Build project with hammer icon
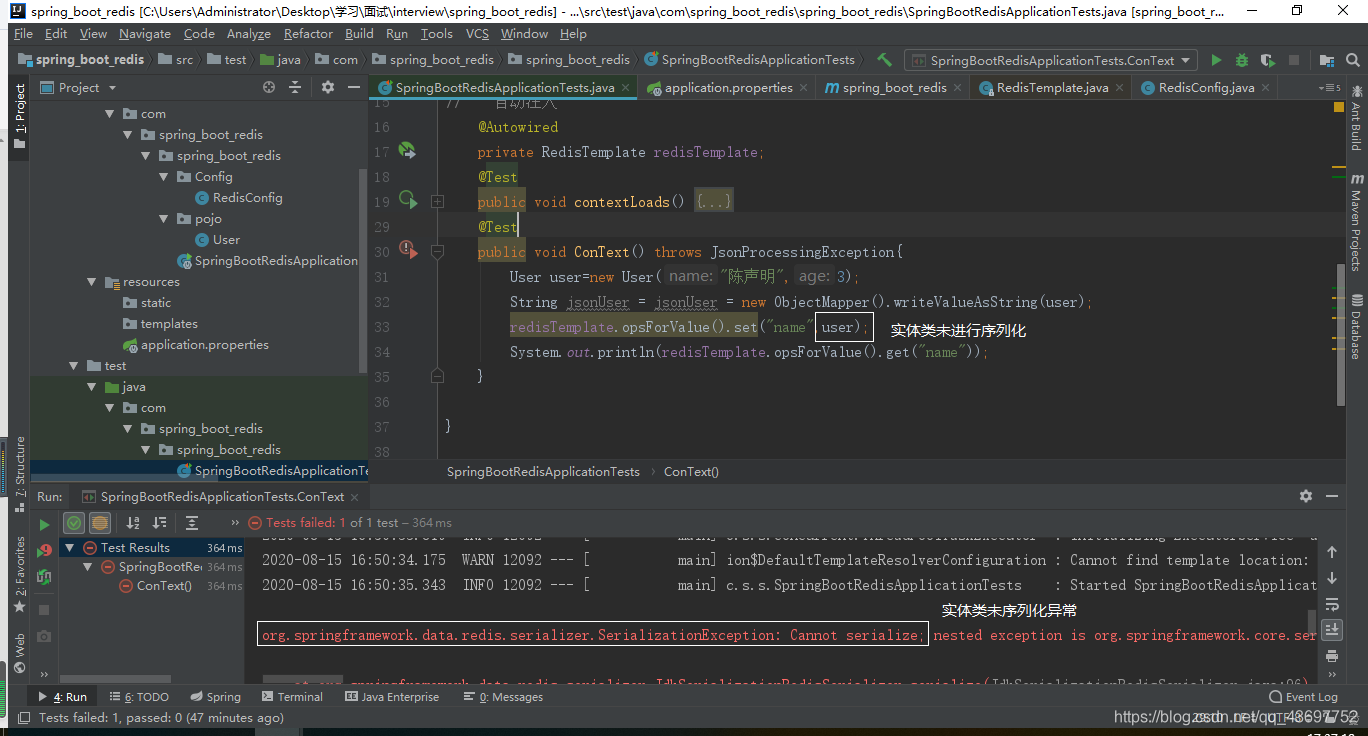This screenshot has height=736, width=1368. (x=884, y=60)
